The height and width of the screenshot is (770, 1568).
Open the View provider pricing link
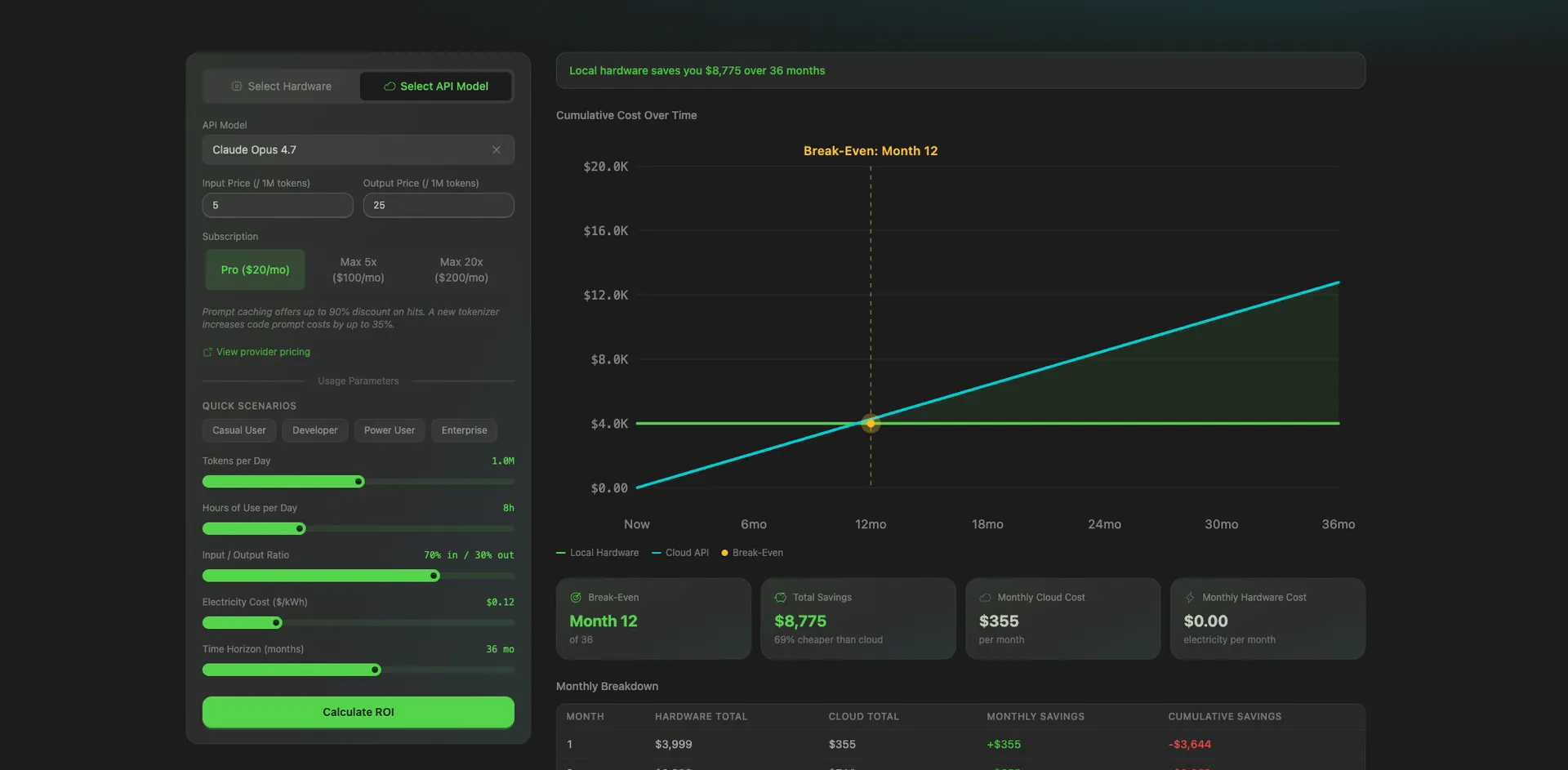tap(263, 351)
